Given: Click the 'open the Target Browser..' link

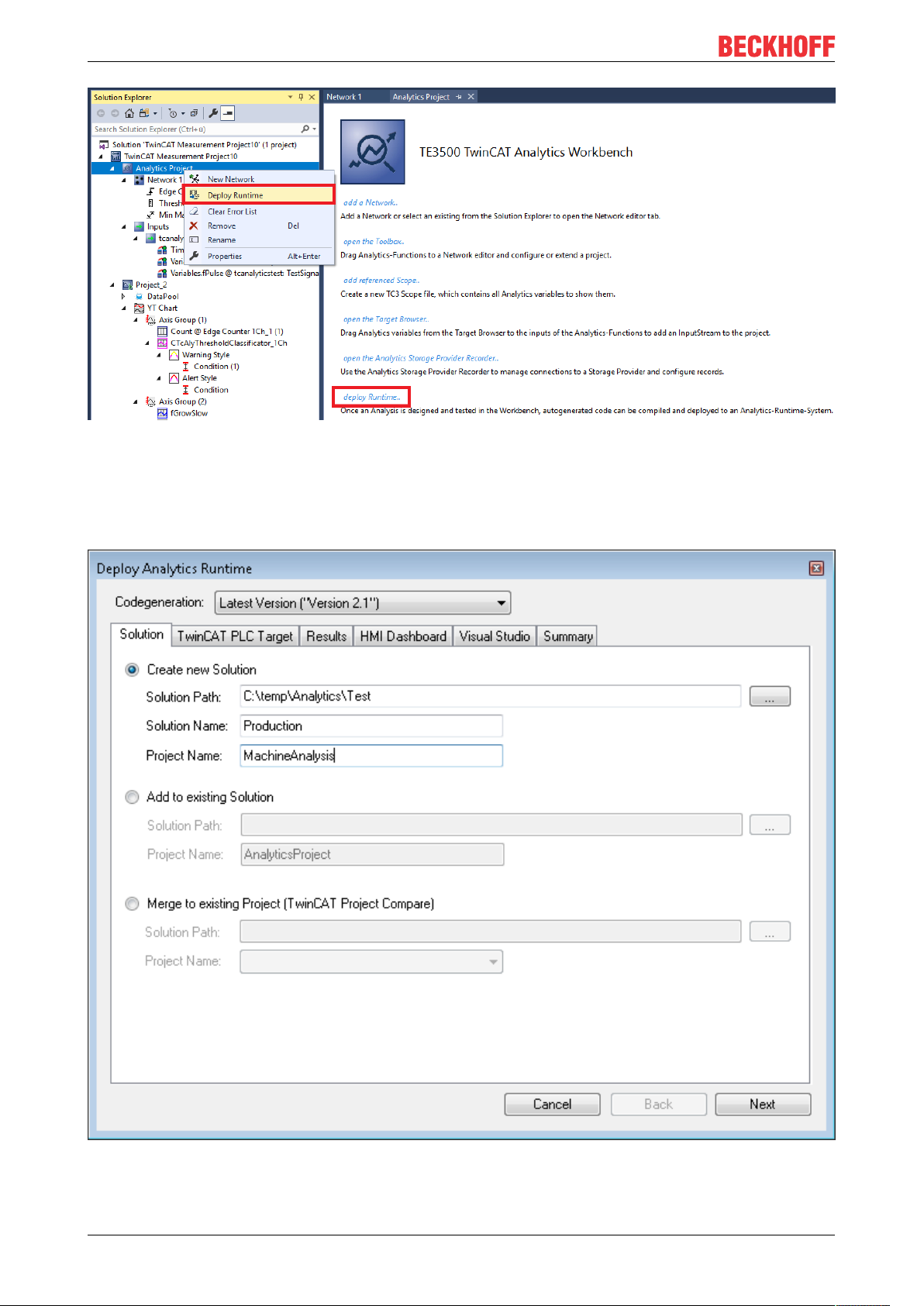Looking at the screenshot, I should pos(386,319).
